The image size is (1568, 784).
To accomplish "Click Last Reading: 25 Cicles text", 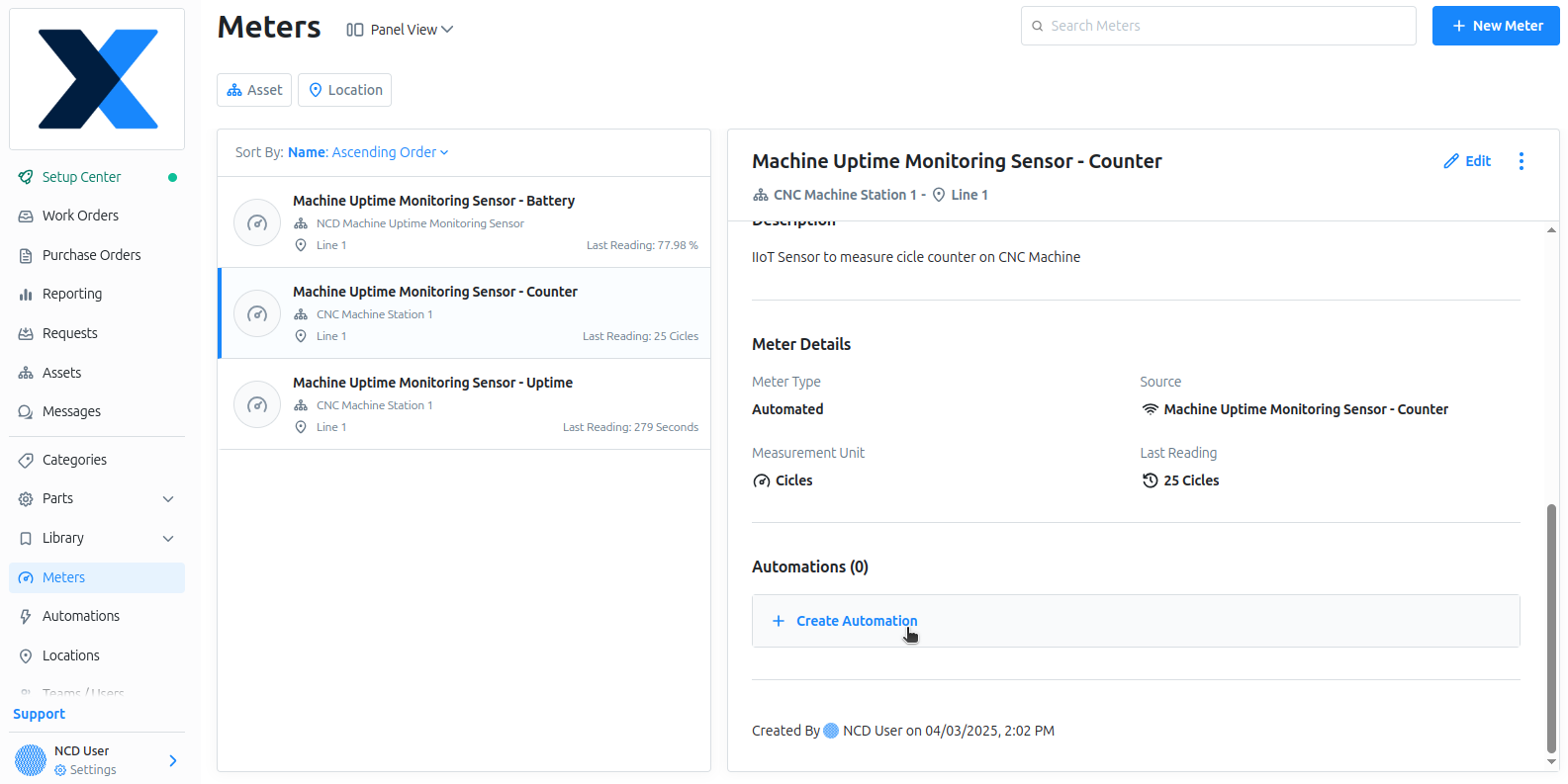I will pyautogui.click(x=640, y=336).
